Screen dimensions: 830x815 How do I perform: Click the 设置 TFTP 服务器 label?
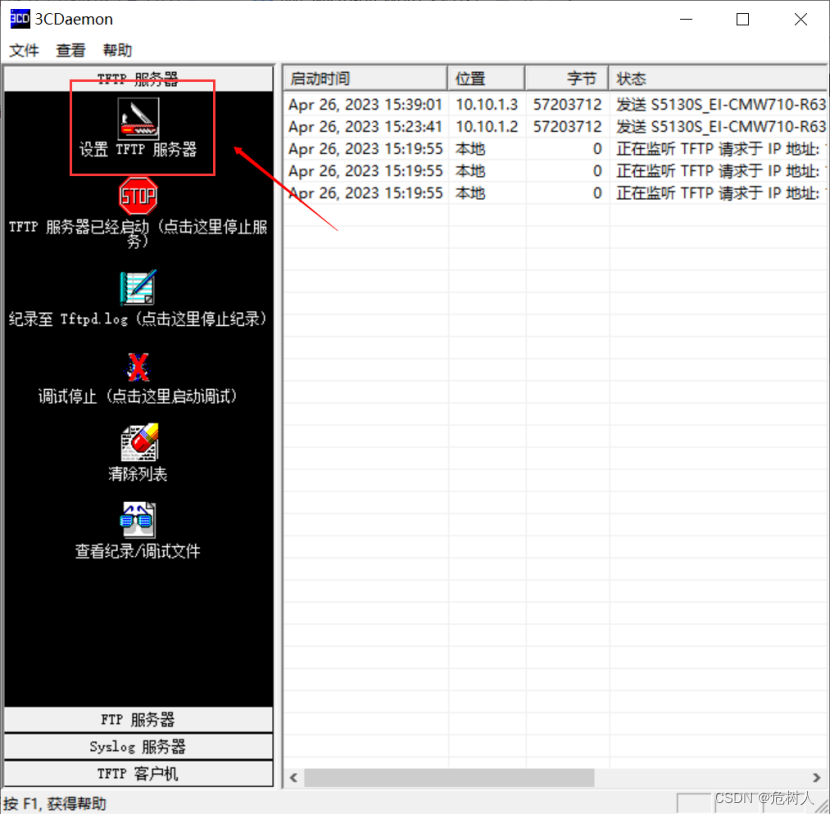point(138,150)
